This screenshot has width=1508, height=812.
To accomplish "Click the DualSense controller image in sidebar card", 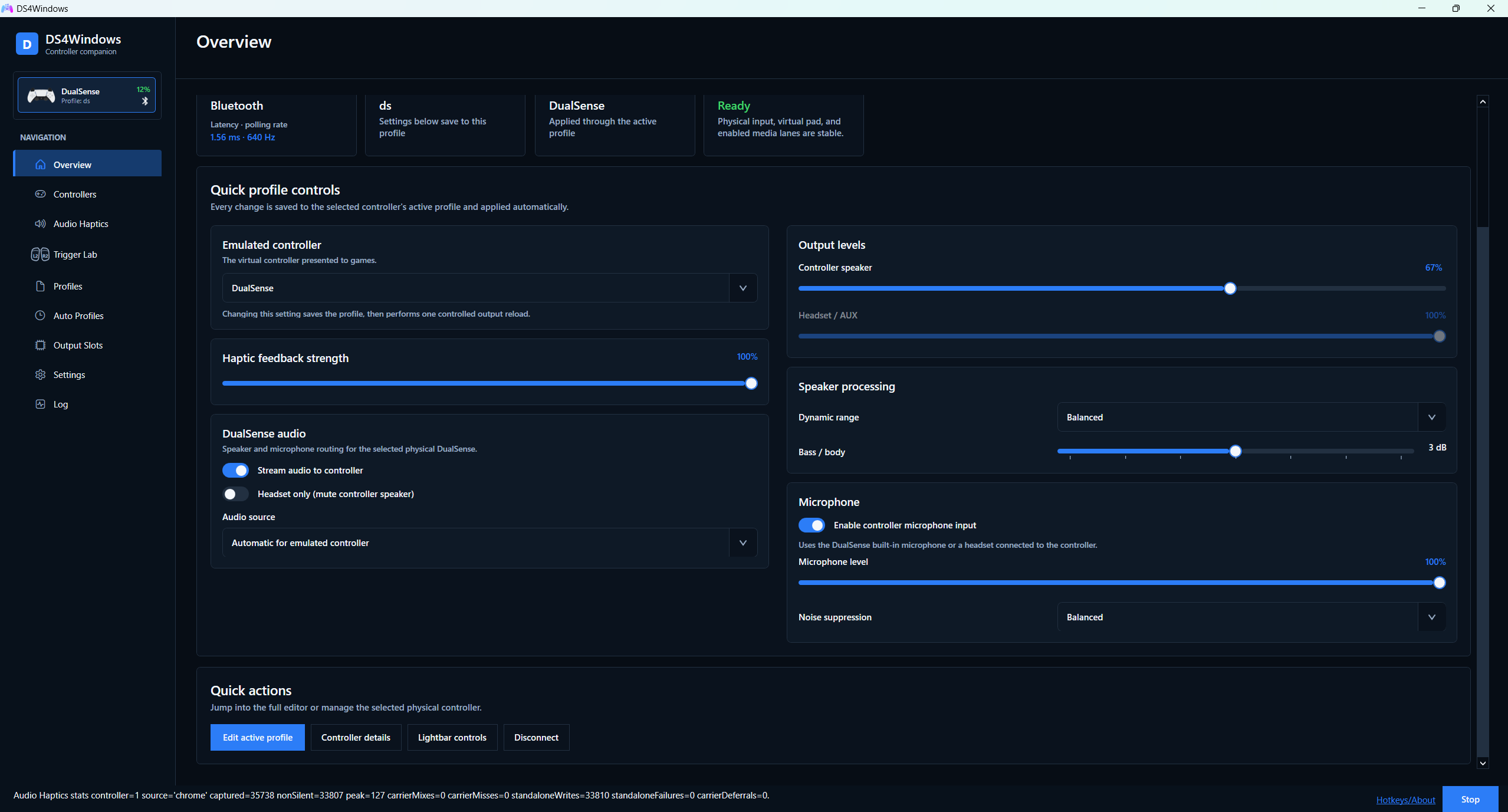I will (x=41, y=96).
